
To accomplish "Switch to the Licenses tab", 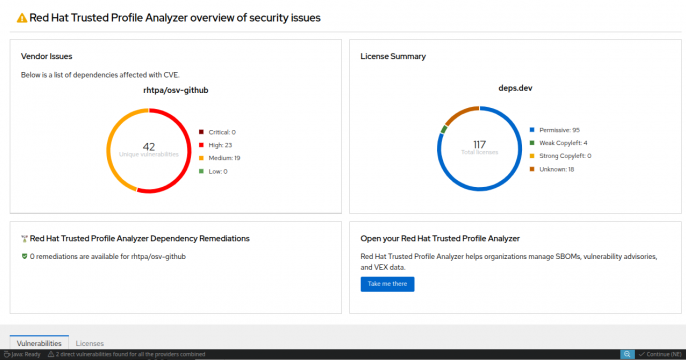I will (90, 343).
